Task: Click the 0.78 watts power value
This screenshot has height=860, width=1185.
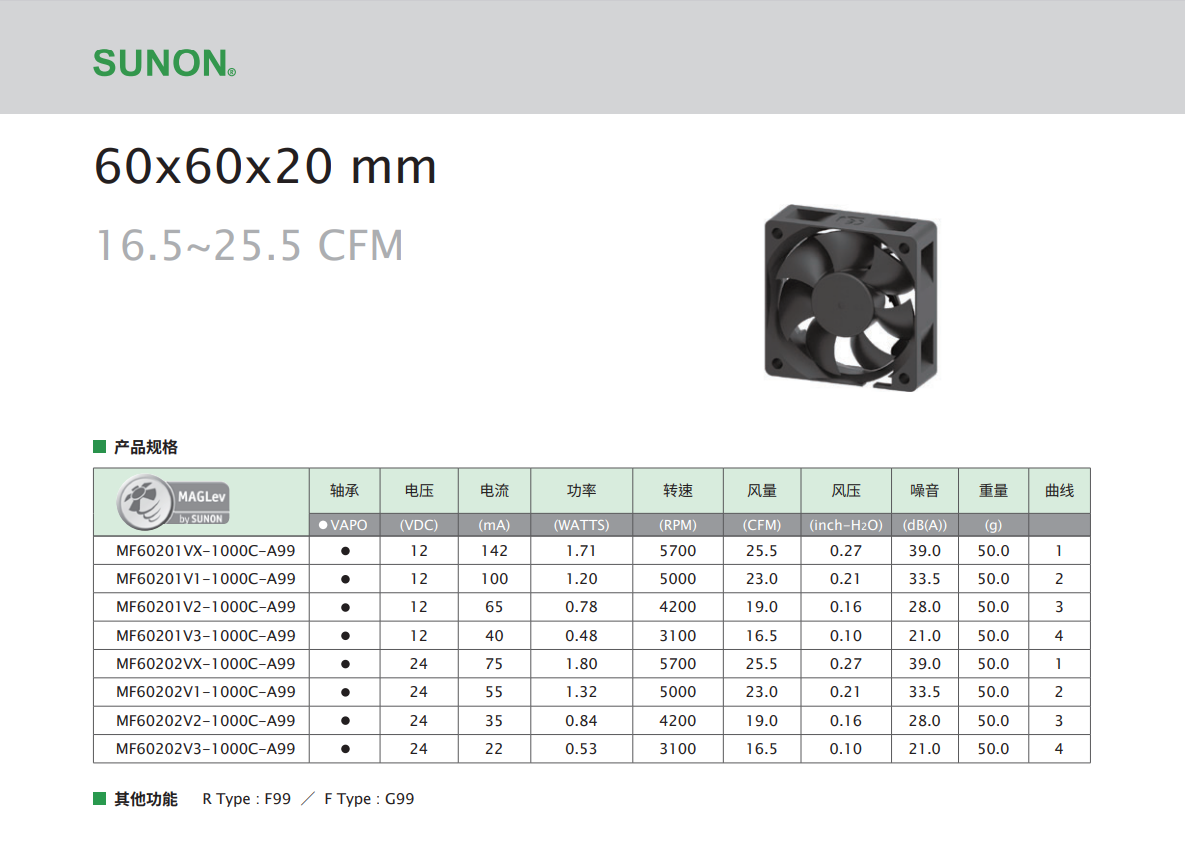Action: coord(581,607)
